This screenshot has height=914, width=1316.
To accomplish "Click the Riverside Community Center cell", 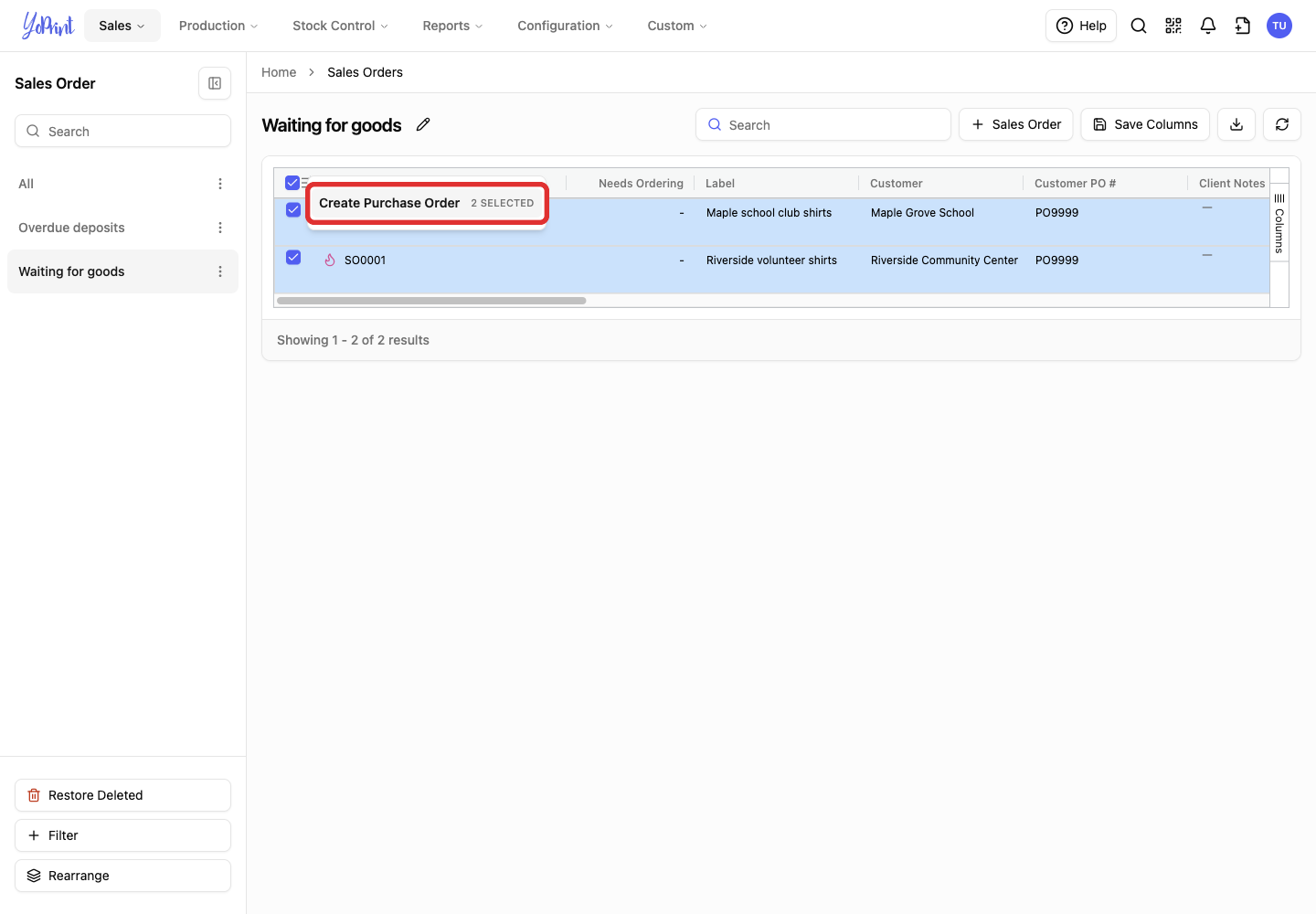I will coord(944,260).
